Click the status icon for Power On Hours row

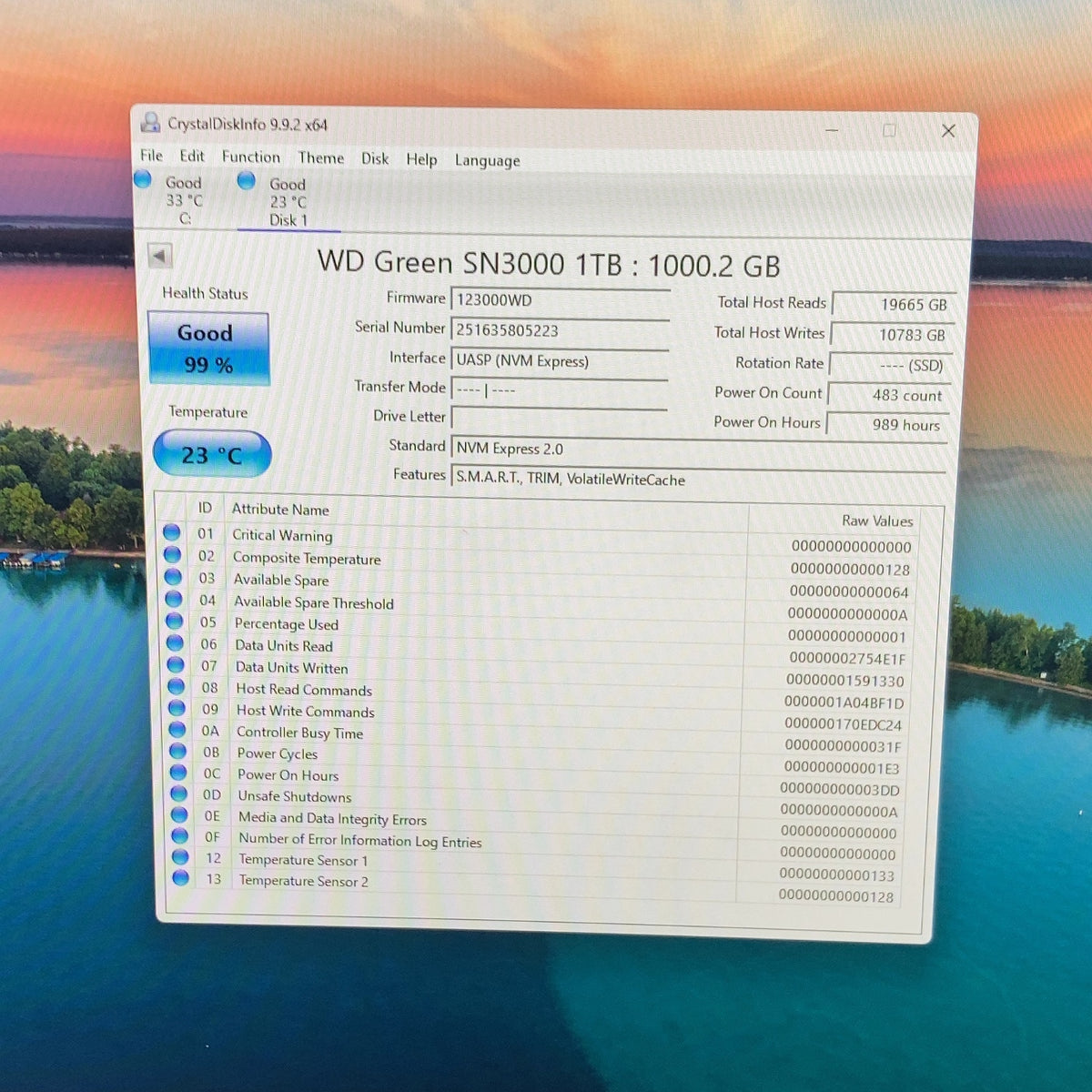178,772
